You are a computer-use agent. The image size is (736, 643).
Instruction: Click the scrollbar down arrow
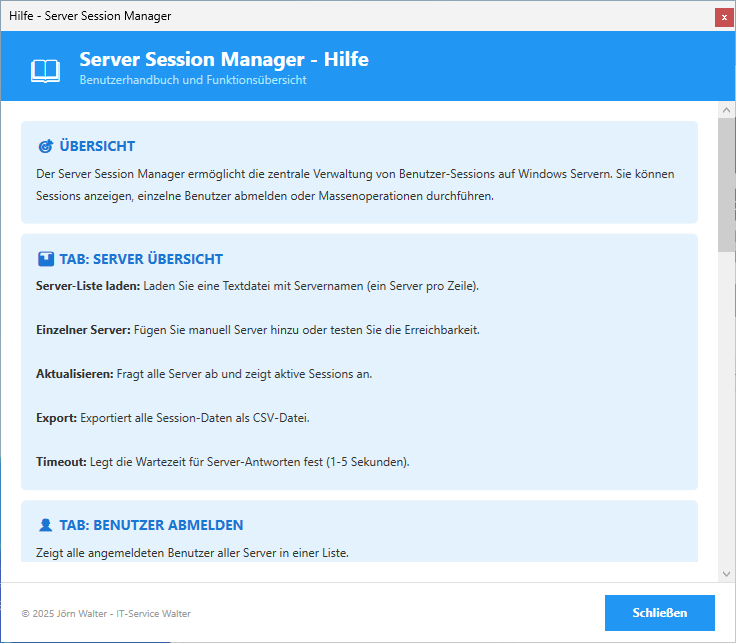(x=726, y=573)
